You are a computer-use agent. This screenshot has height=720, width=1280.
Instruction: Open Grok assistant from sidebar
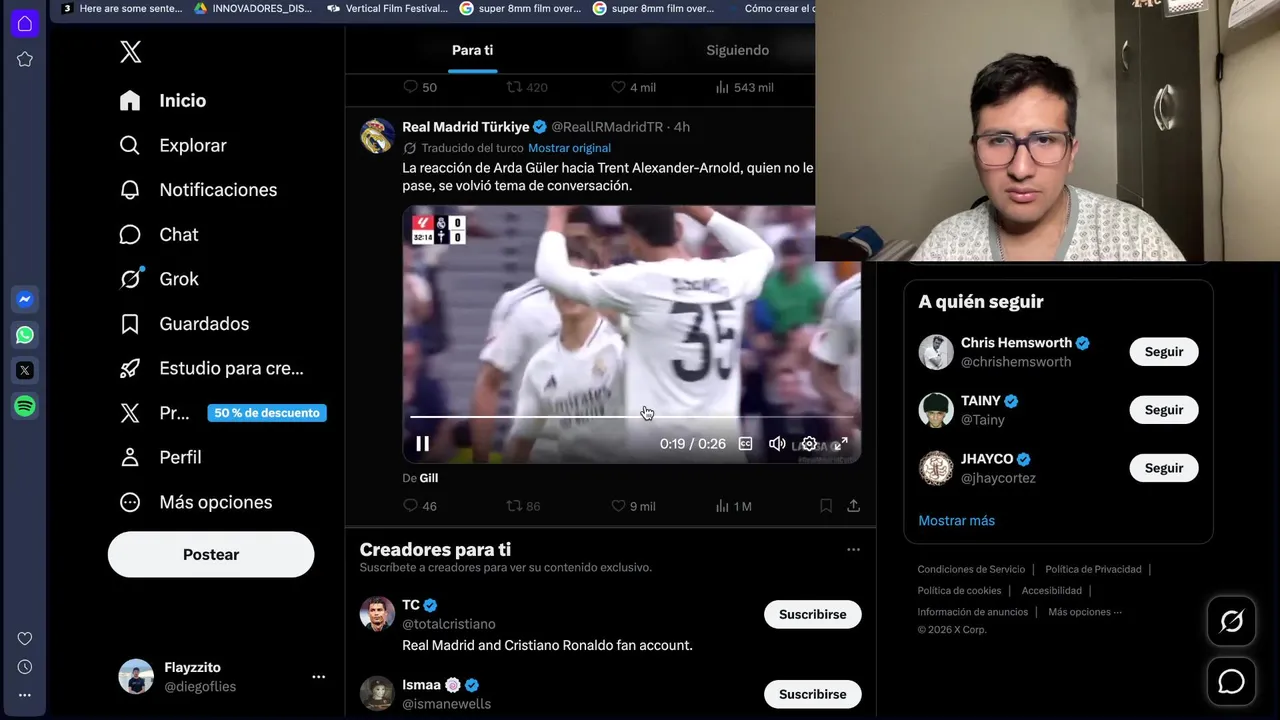[x=159, y=279]
